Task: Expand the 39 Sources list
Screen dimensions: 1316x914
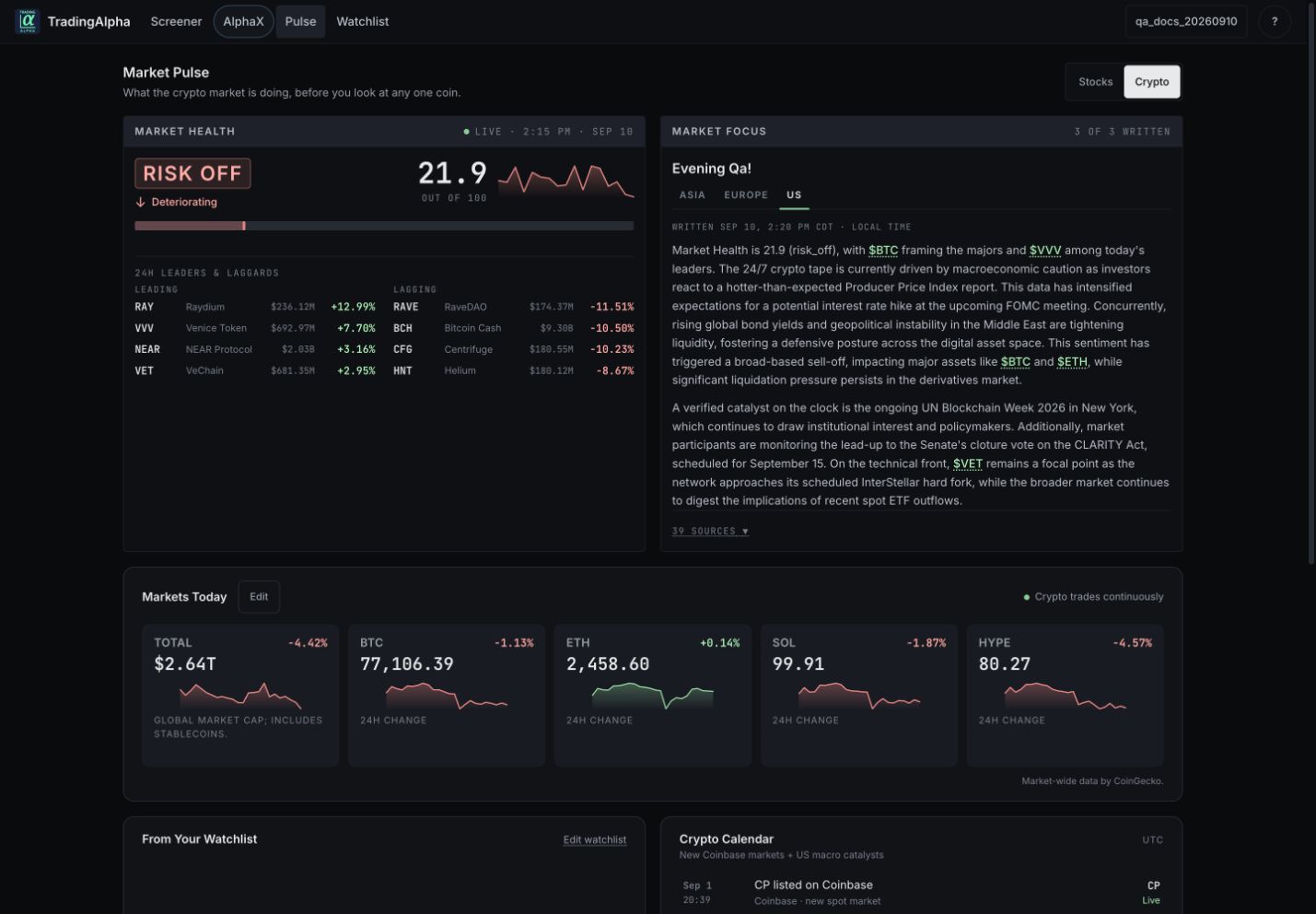Action: click(x=710, y=532)
